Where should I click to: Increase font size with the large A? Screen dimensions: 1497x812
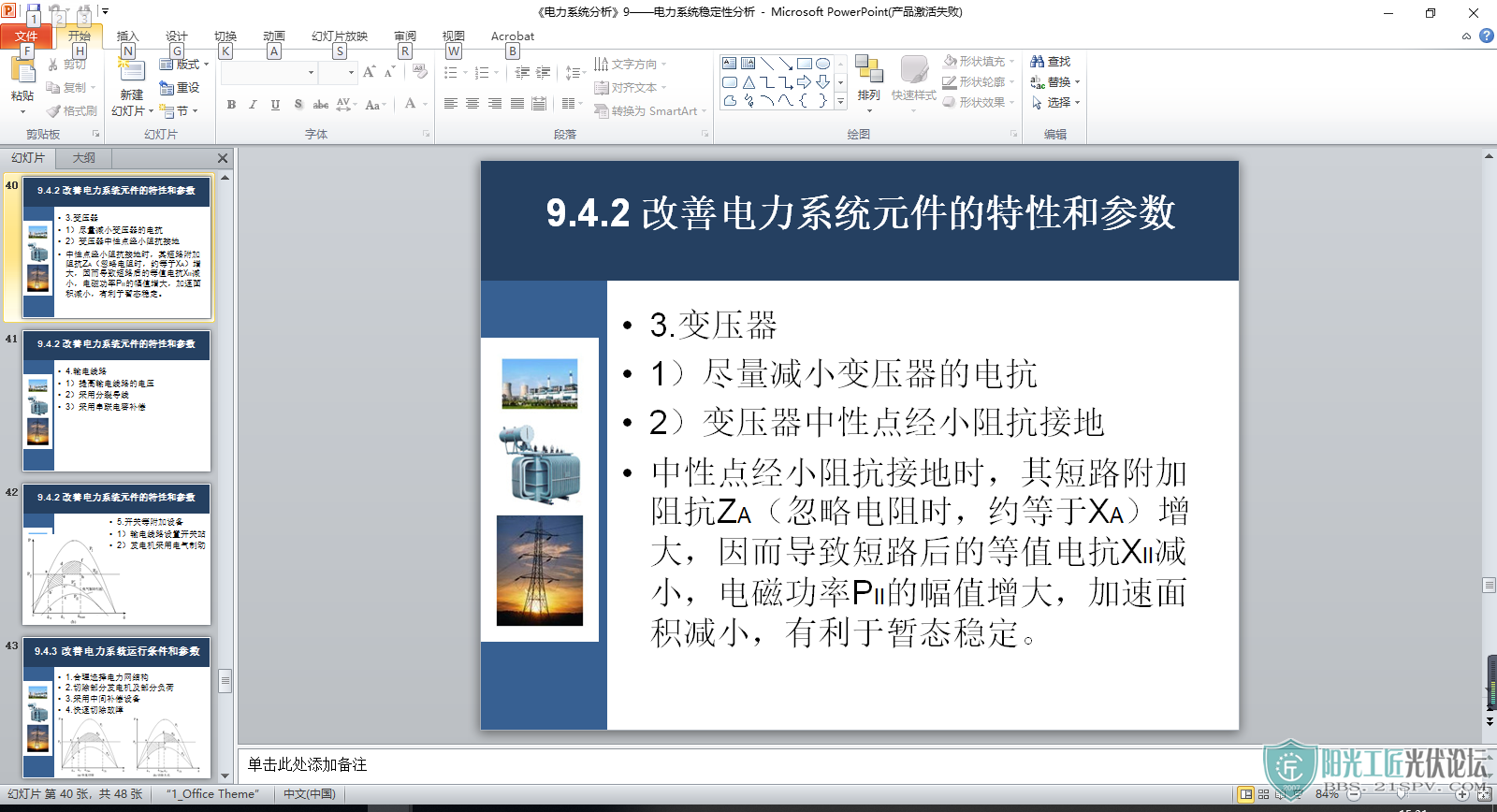point(369,72)
